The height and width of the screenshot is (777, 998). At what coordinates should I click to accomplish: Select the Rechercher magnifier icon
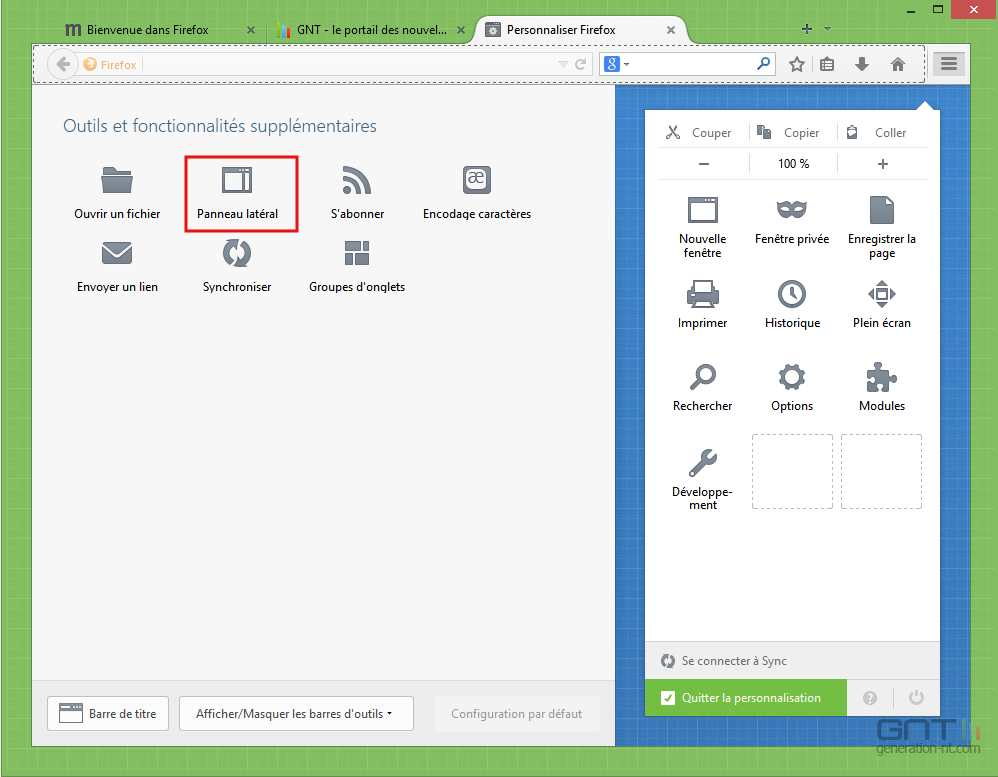pyautogui.click(x=703, y=377)
